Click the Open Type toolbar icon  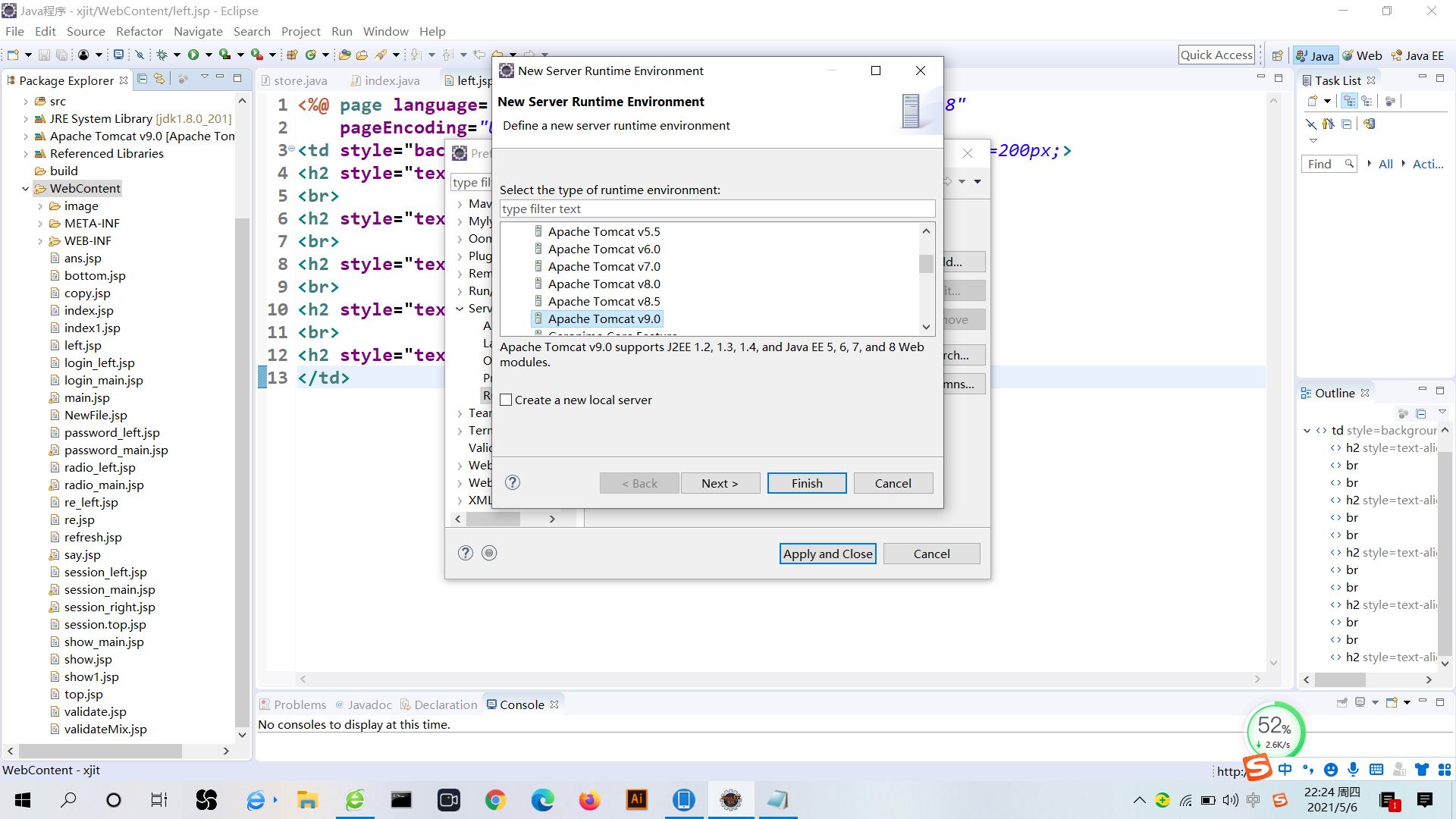tap(345, 55)
